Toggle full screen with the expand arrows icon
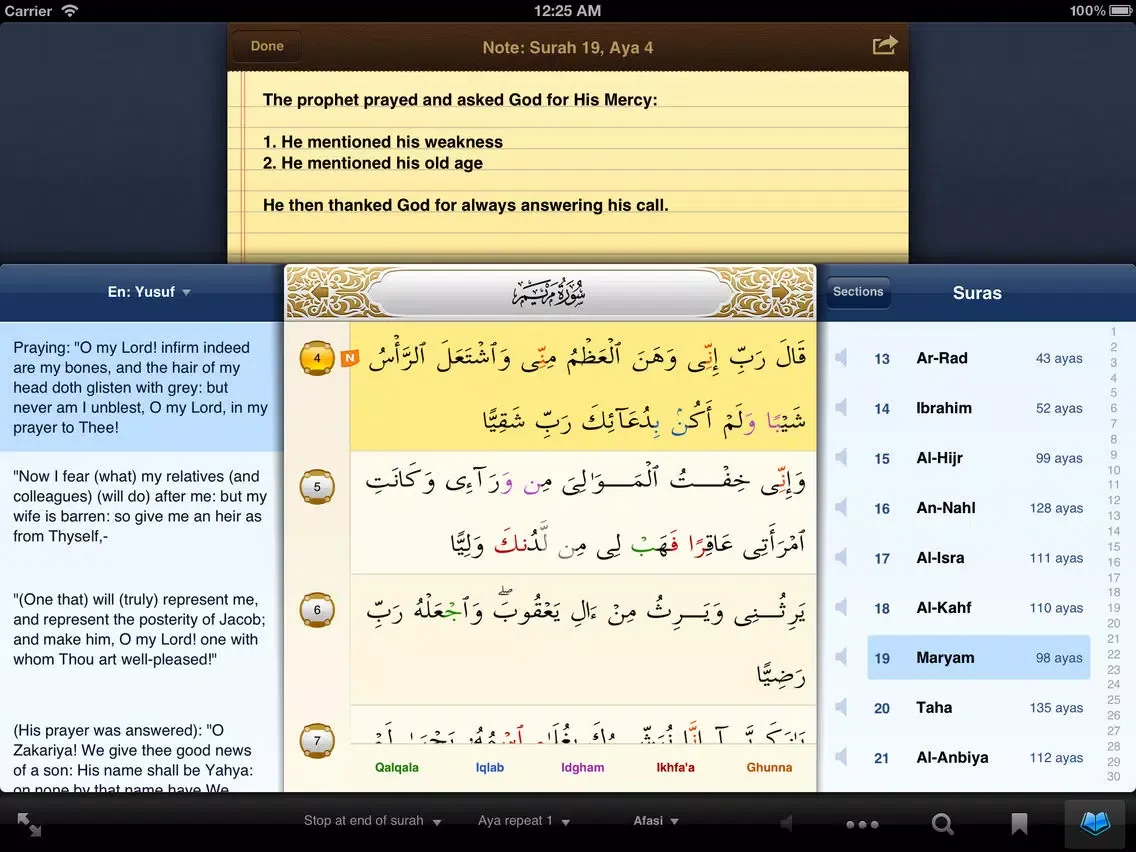Image resolution: width=1136 pixels, height=852 pixels. (29, 824)
